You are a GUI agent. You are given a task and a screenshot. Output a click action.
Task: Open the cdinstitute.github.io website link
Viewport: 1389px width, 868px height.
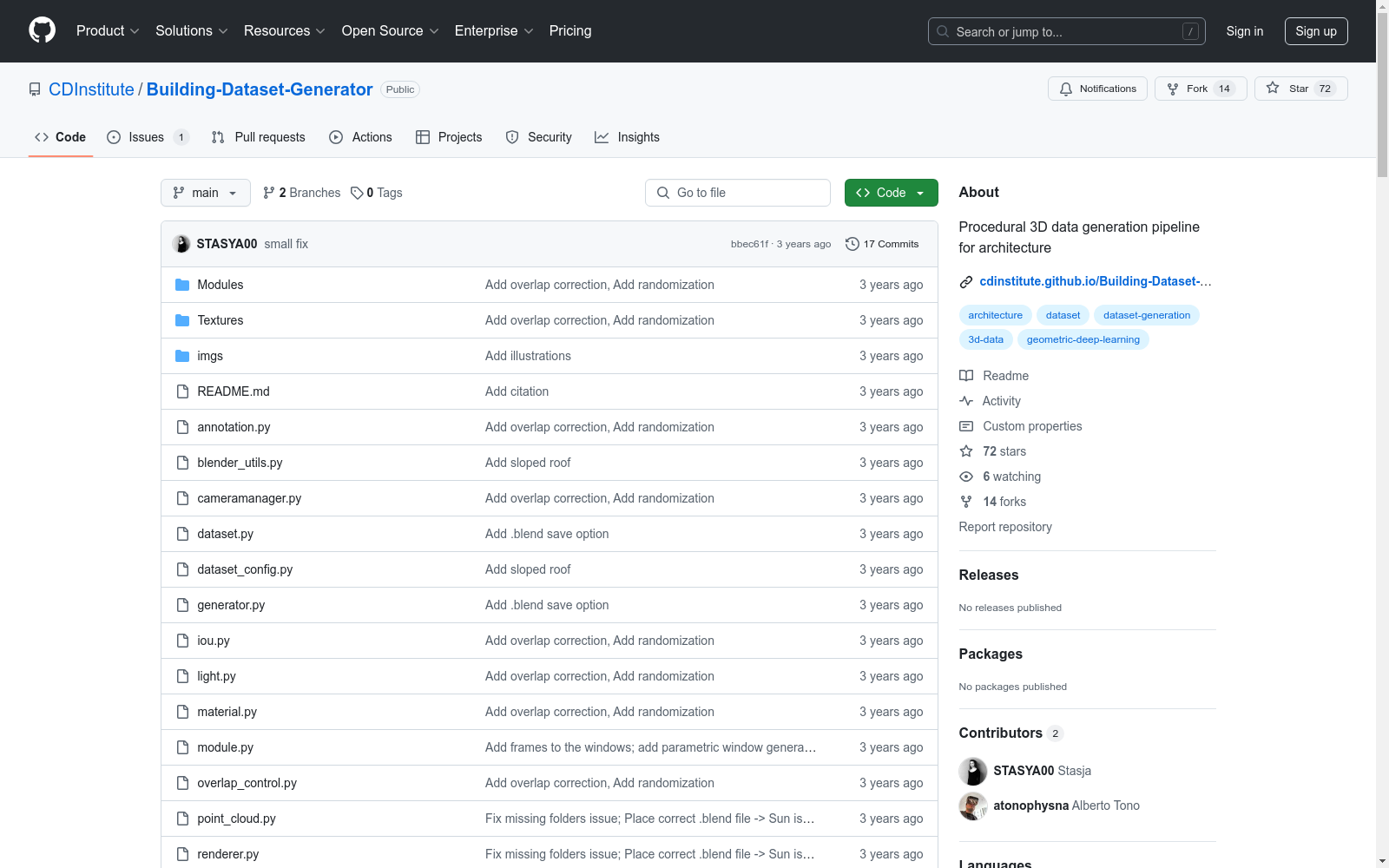pyautogui.click(x=1095, y=281)
